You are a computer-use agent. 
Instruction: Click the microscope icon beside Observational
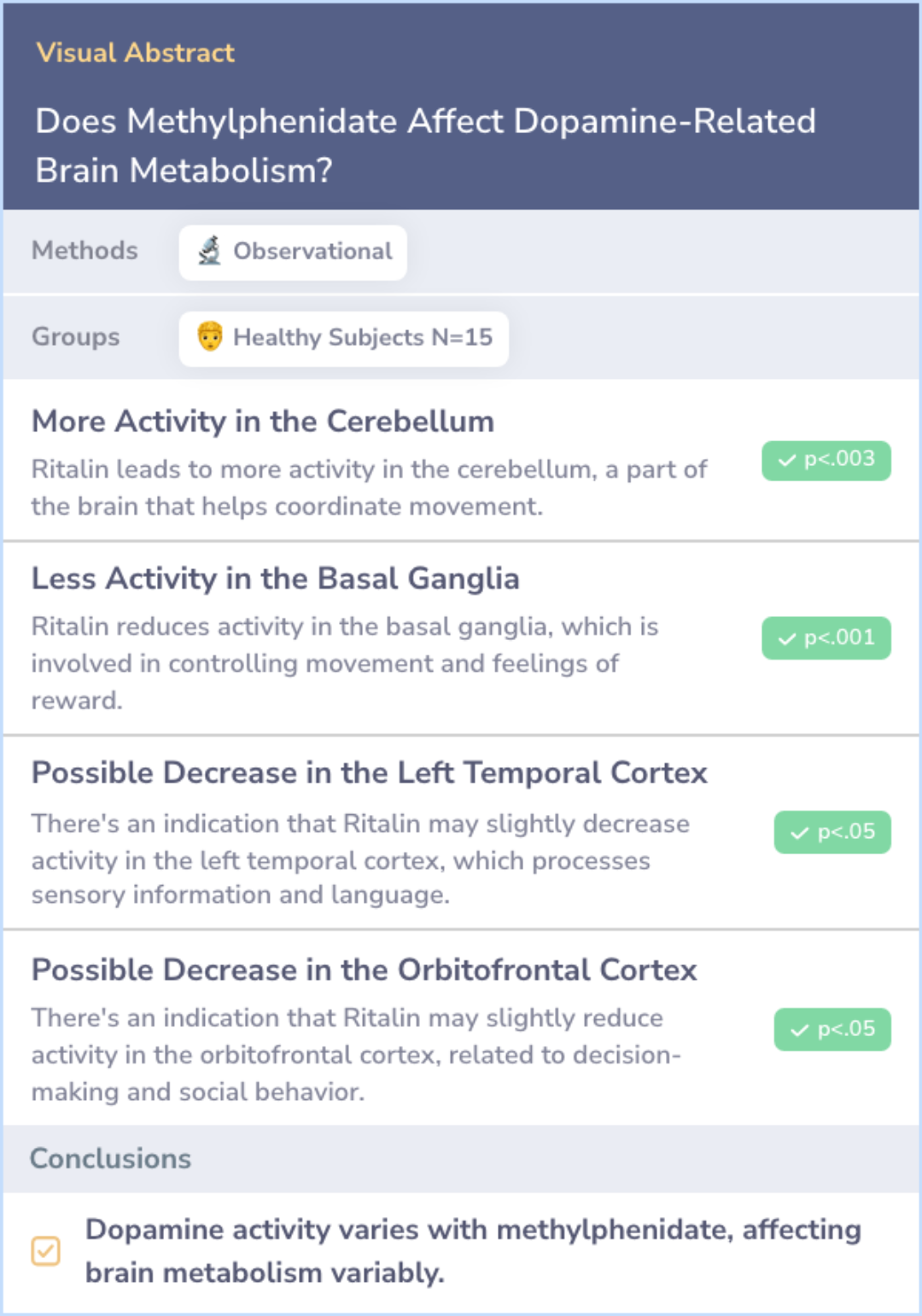coord(209,251)
